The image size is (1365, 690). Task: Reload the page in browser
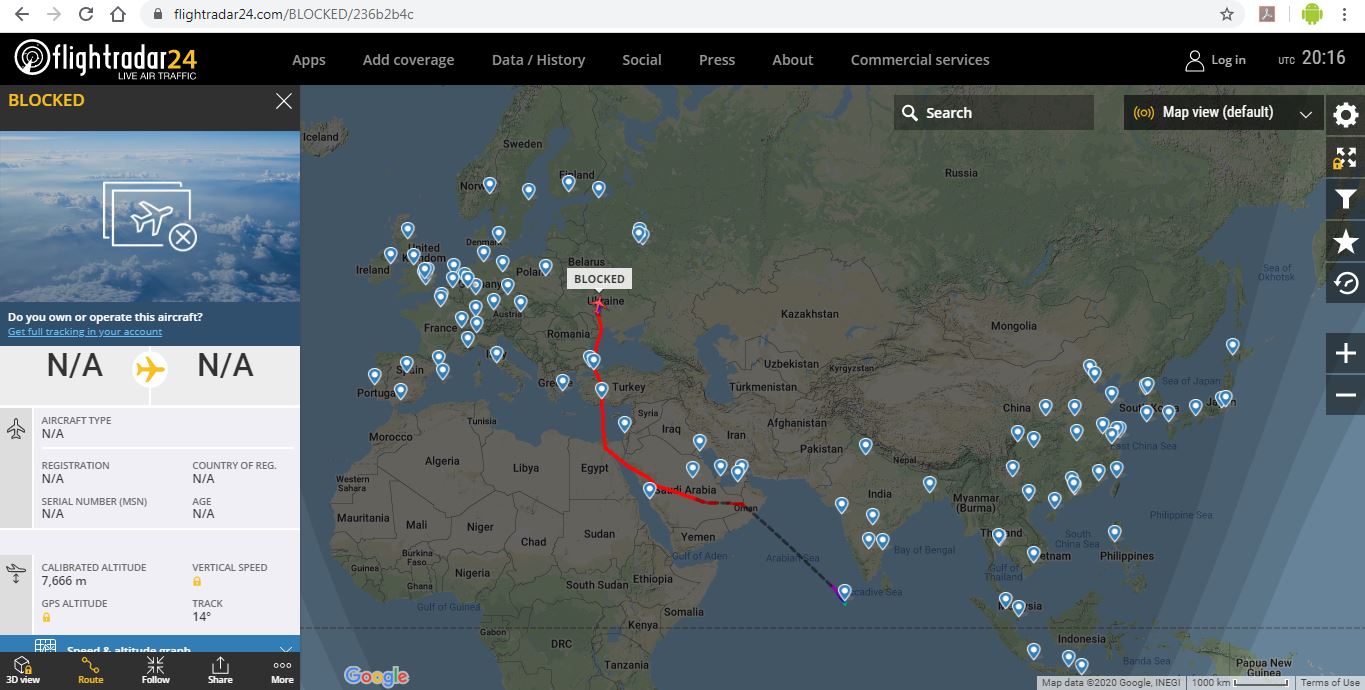point(86,15)
